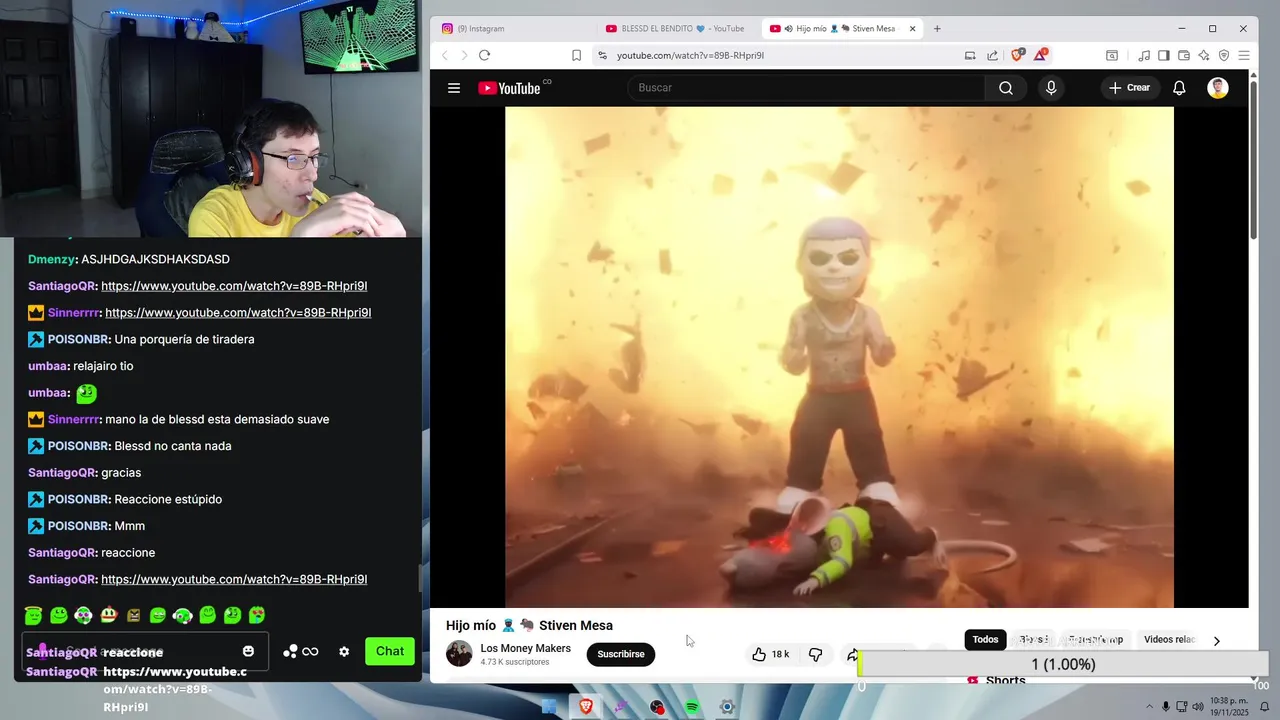1280x720 pixels.
Task: Open OBS Studio from the taskbar
Action: click(657, 707)
